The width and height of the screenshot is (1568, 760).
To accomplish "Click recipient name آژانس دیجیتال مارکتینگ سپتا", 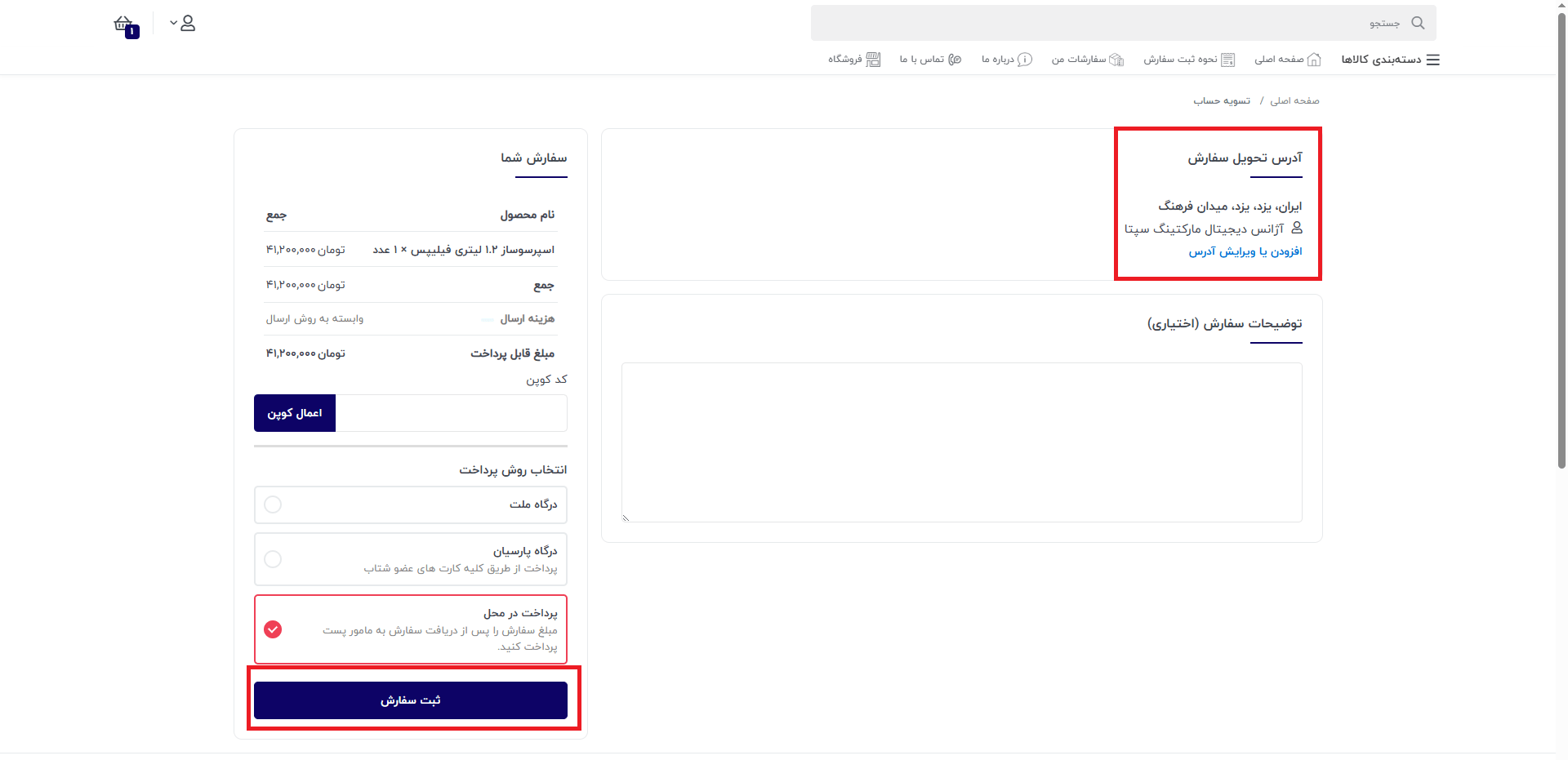I will [x=1204, y=229].
